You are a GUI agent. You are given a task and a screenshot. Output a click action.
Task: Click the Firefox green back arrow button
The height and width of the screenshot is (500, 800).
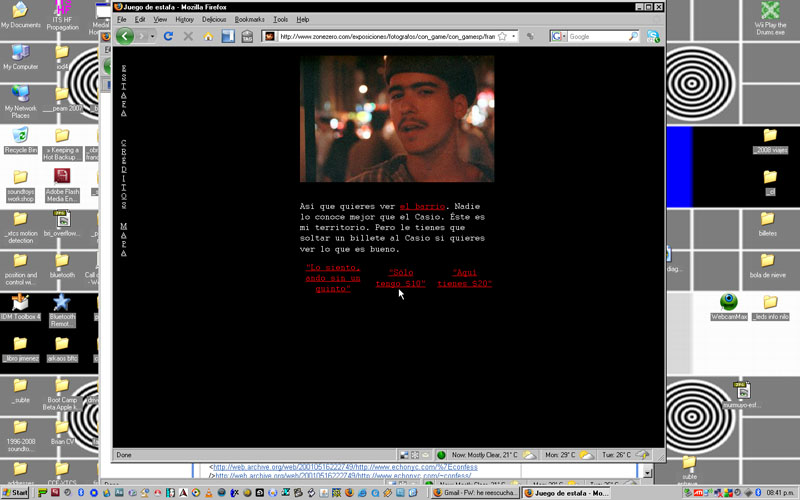(x=125, y=36)
